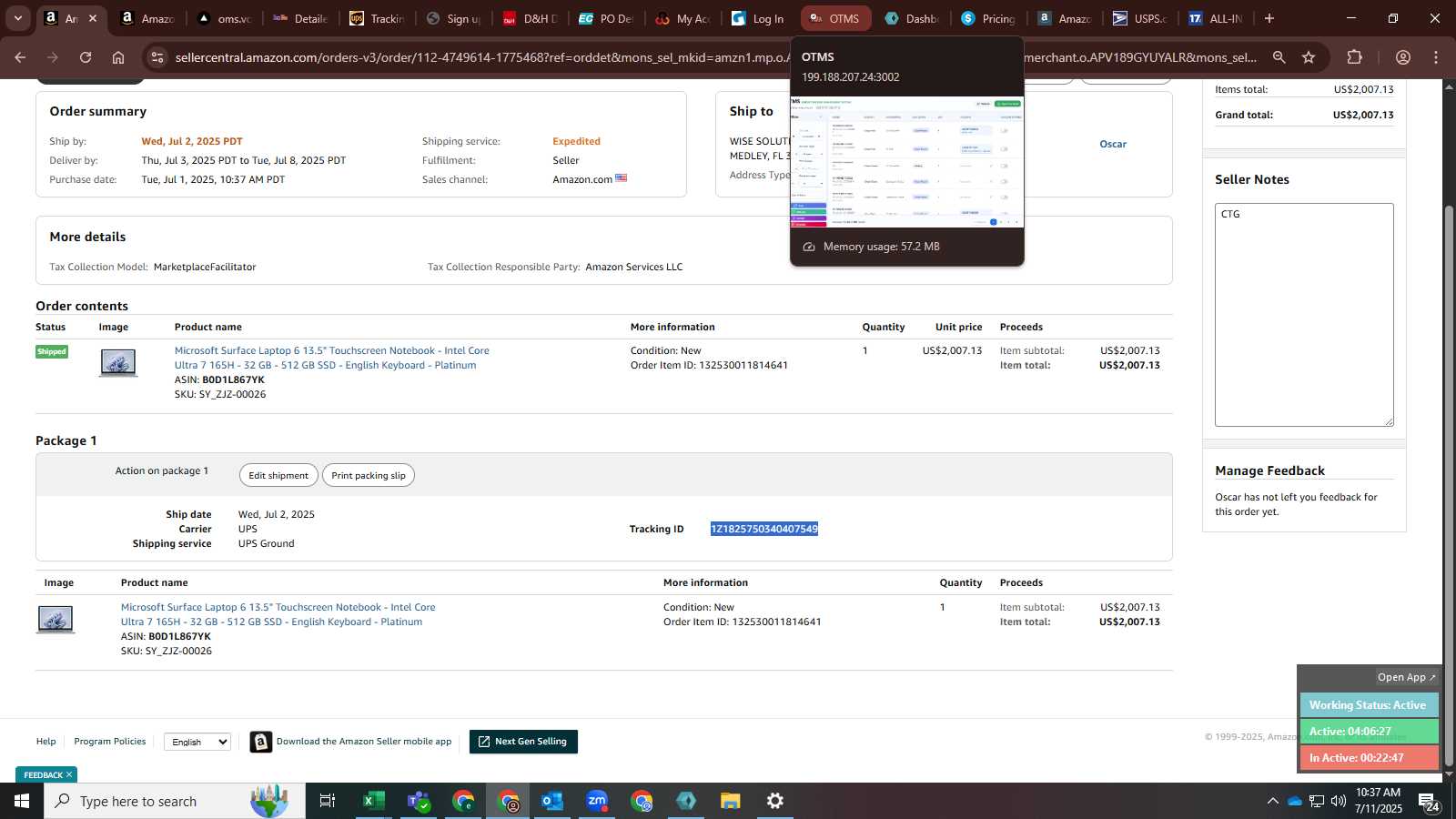Switch to the OTMS tab

point(835,18)
